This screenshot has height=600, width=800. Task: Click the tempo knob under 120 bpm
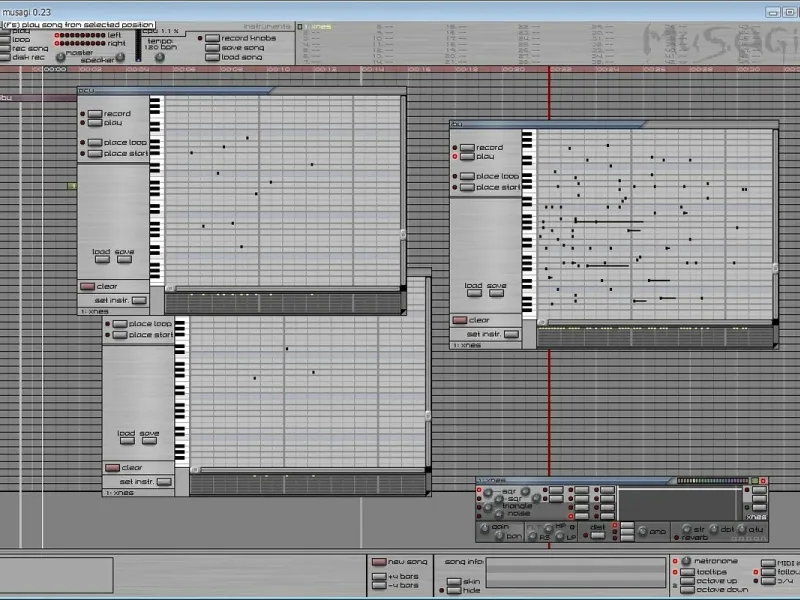click(x=160, y=57)
